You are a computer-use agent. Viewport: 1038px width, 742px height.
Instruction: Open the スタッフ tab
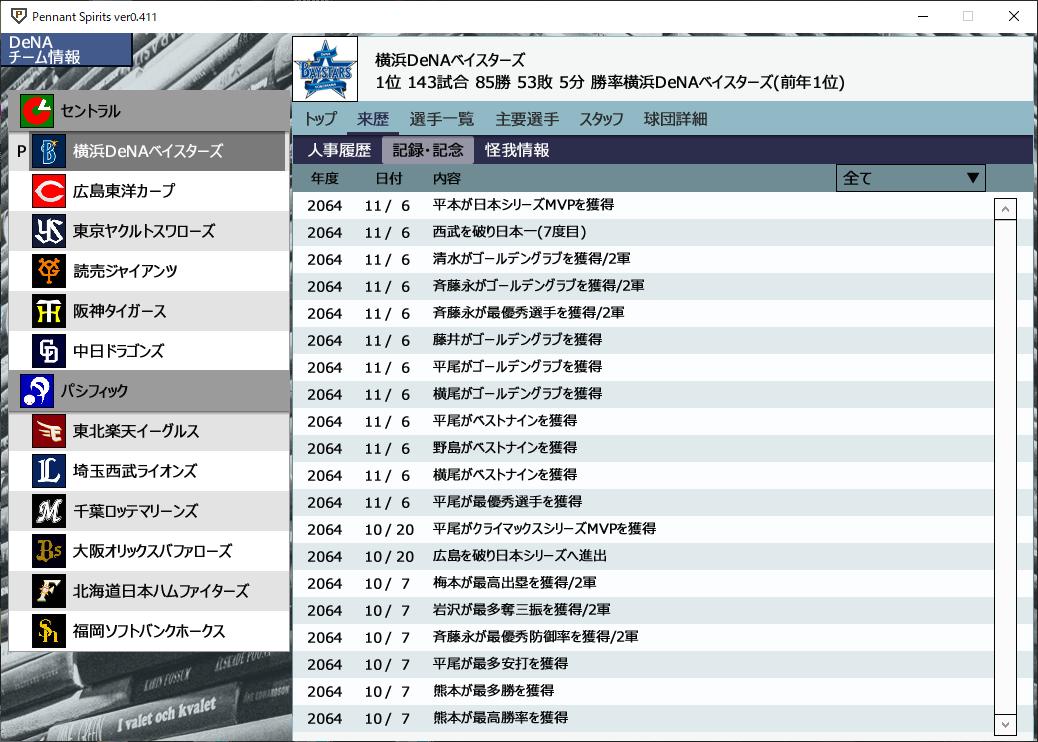pos(601,119)
